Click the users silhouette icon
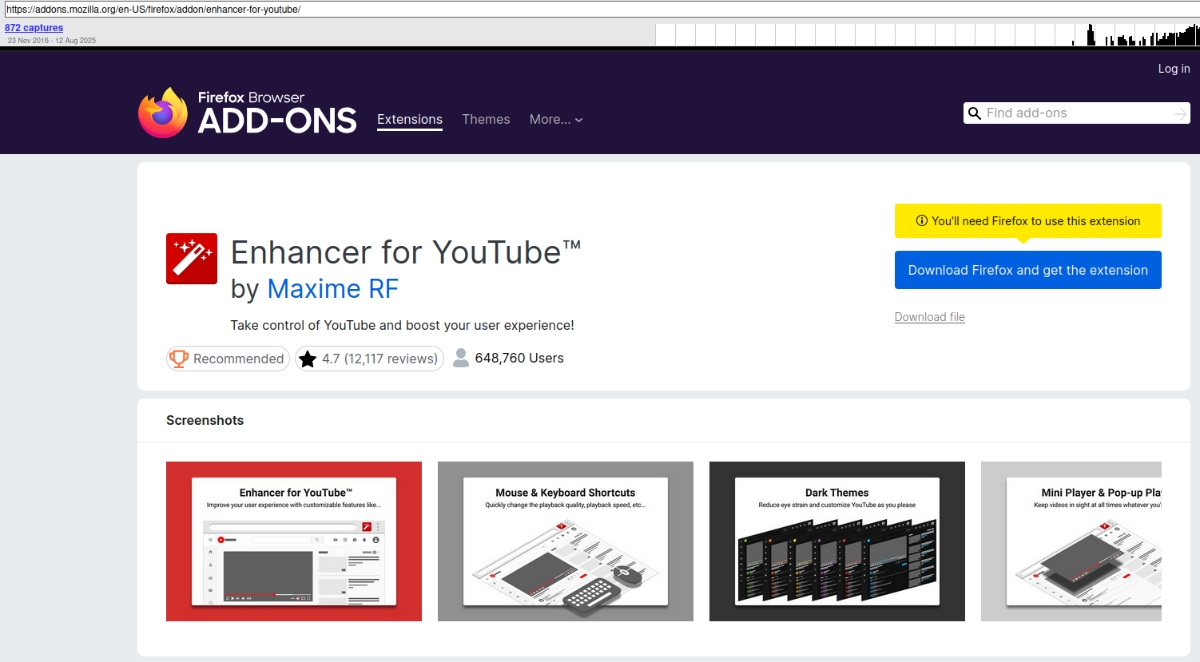 click(461, 358)
